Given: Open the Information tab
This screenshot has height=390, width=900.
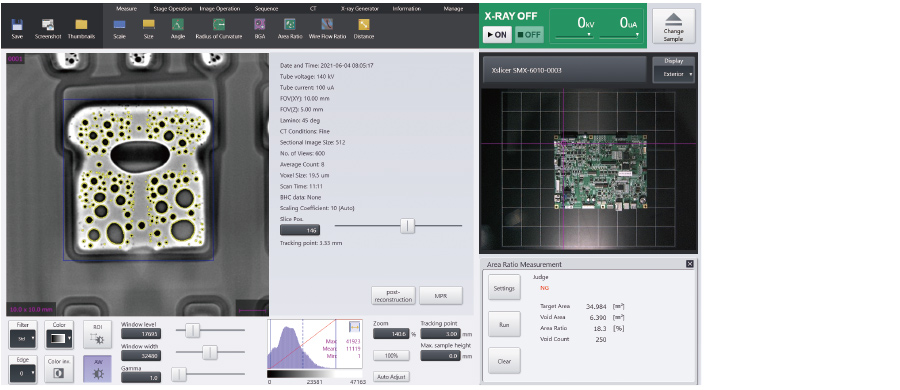Looking at the screenshot, I should tap(406, 9).
